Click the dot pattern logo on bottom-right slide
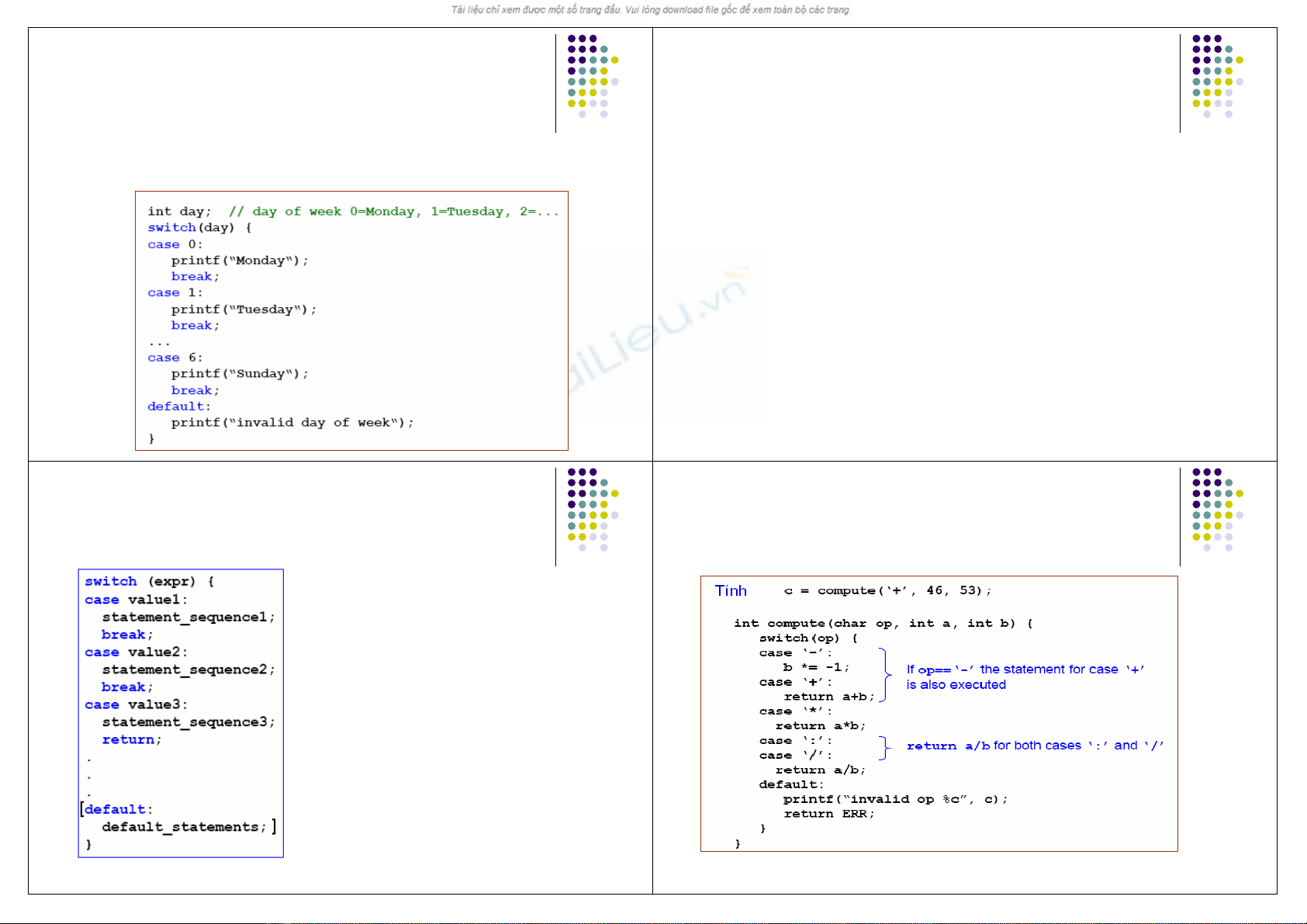1307x924 pixels. (1216, 510)
